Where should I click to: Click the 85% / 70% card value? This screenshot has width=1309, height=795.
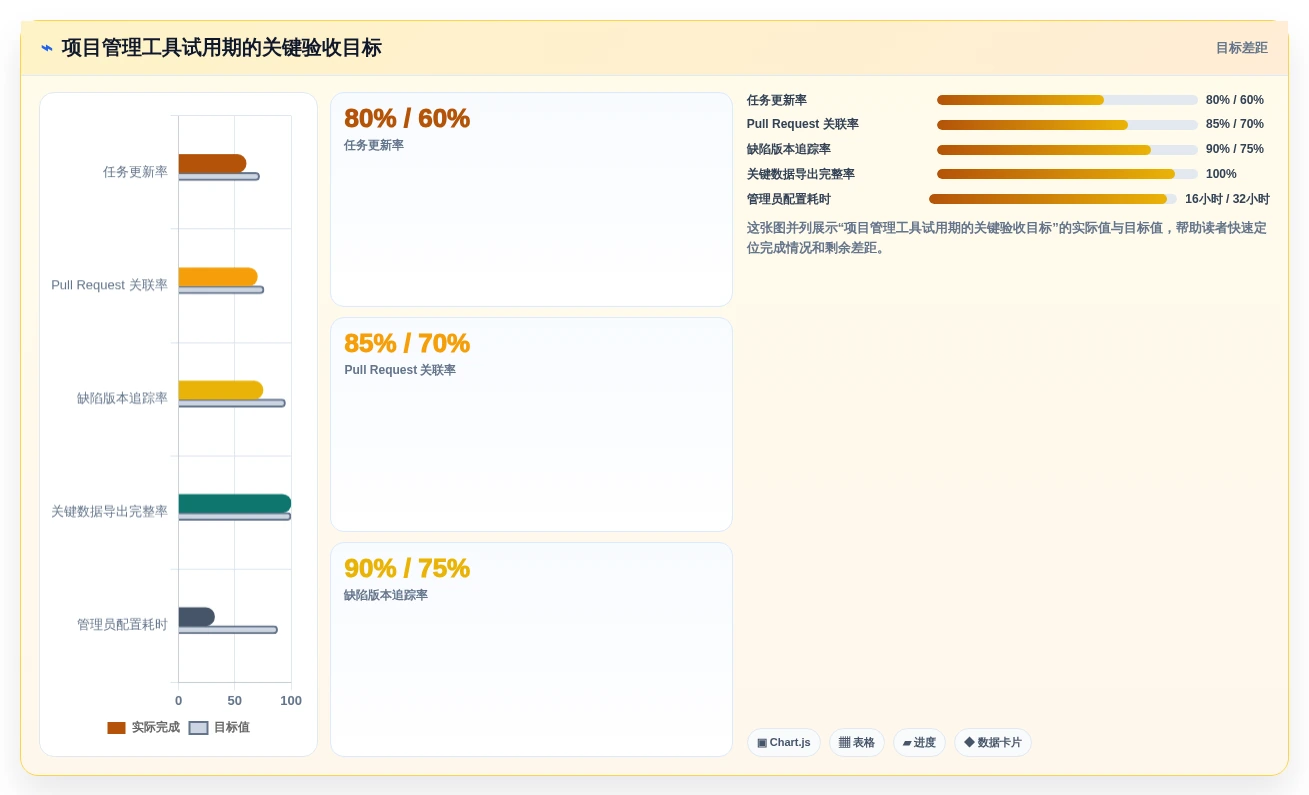tap(407, 343)
